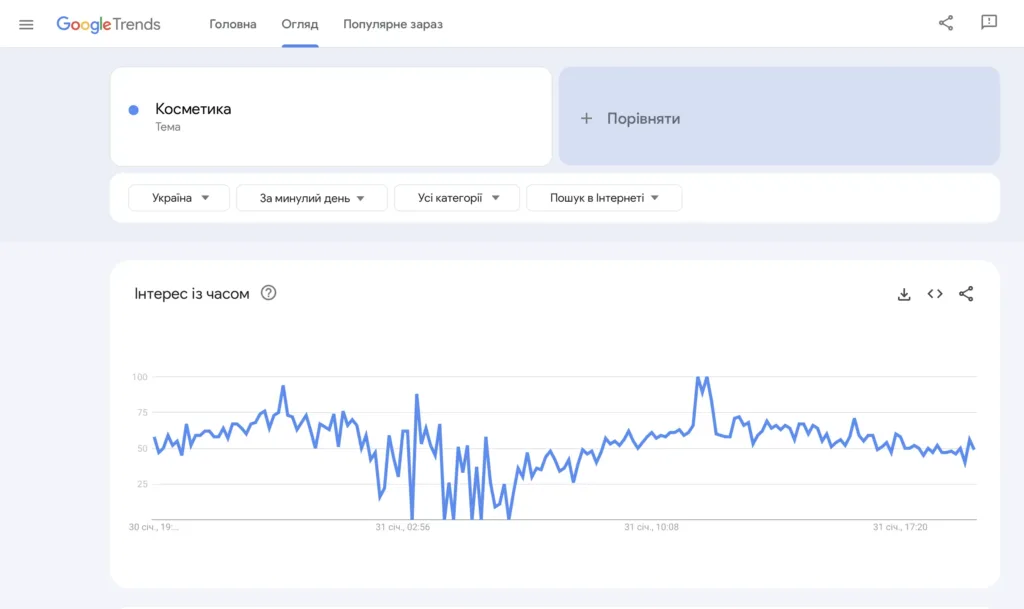Switch to the Головна tab
Image resolution: width=1024 pixels, height=609 pixels.
[x=232, y=24]
